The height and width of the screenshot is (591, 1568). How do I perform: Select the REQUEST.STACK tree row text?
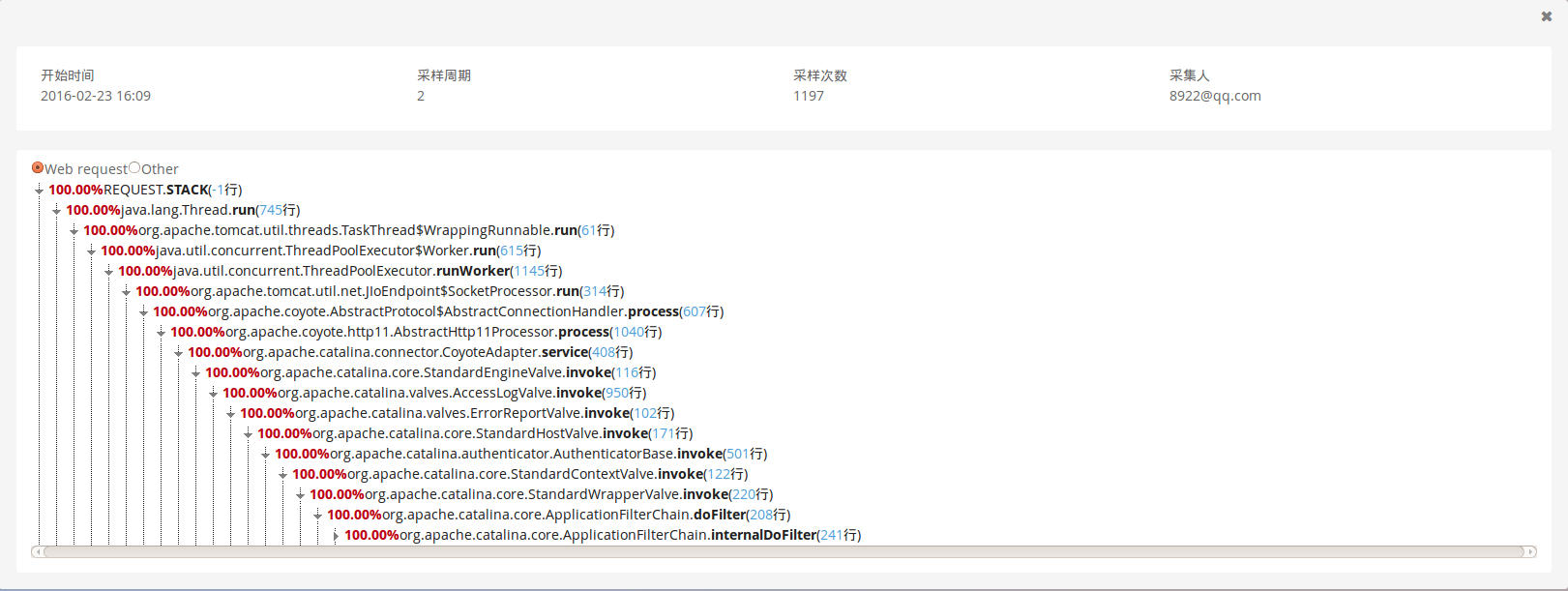click(x=145, y=190)
